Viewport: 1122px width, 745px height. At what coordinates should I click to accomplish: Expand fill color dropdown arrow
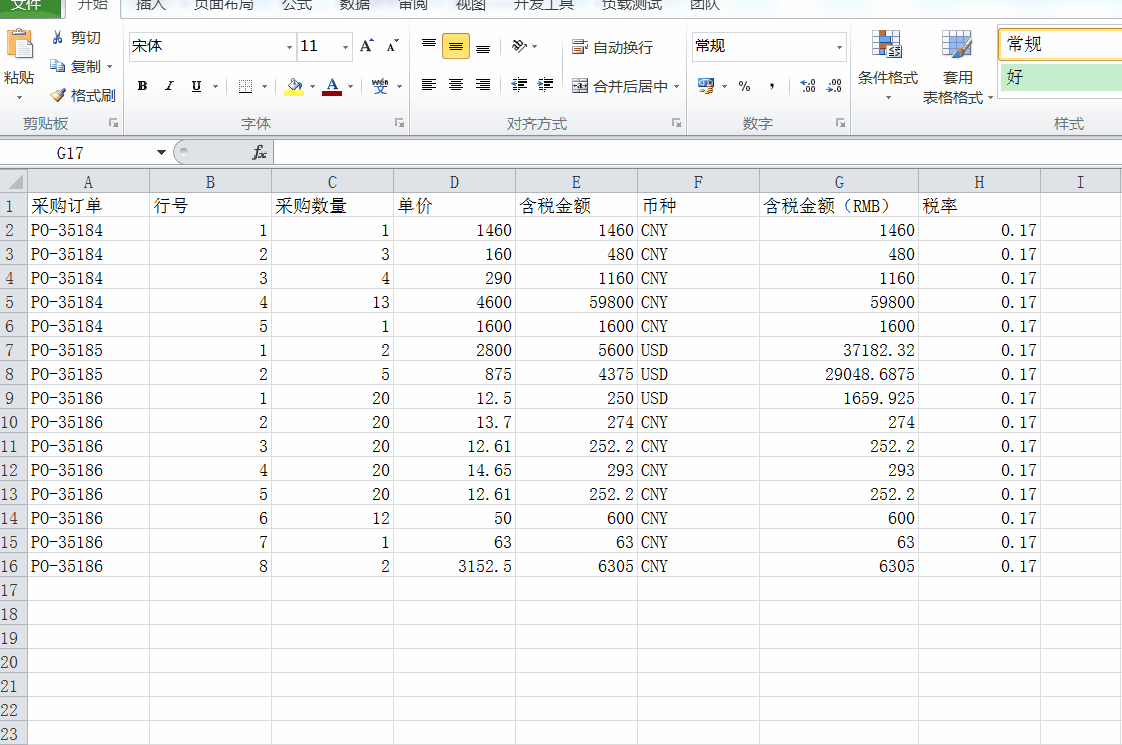312,86
